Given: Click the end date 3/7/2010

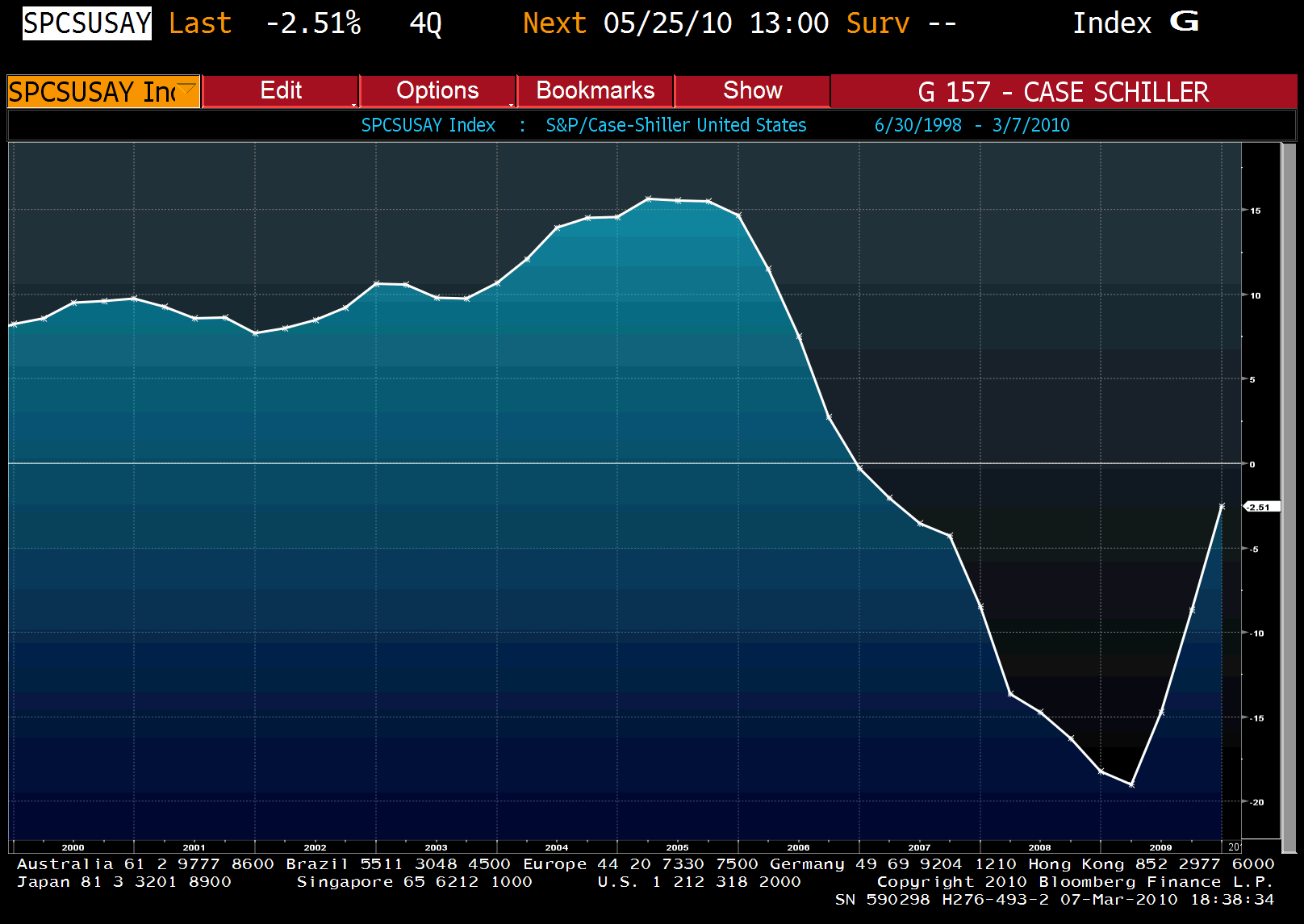Looking at the screenshot, I should click(x=1031, y=125).
